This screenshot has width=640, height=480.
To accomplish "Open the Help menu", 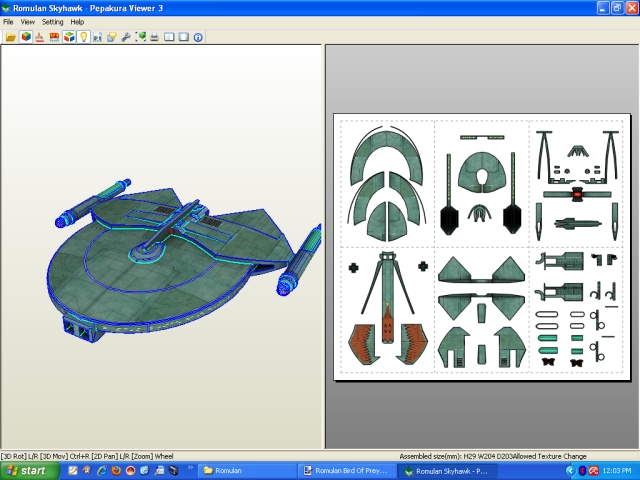I will (77, 22).
